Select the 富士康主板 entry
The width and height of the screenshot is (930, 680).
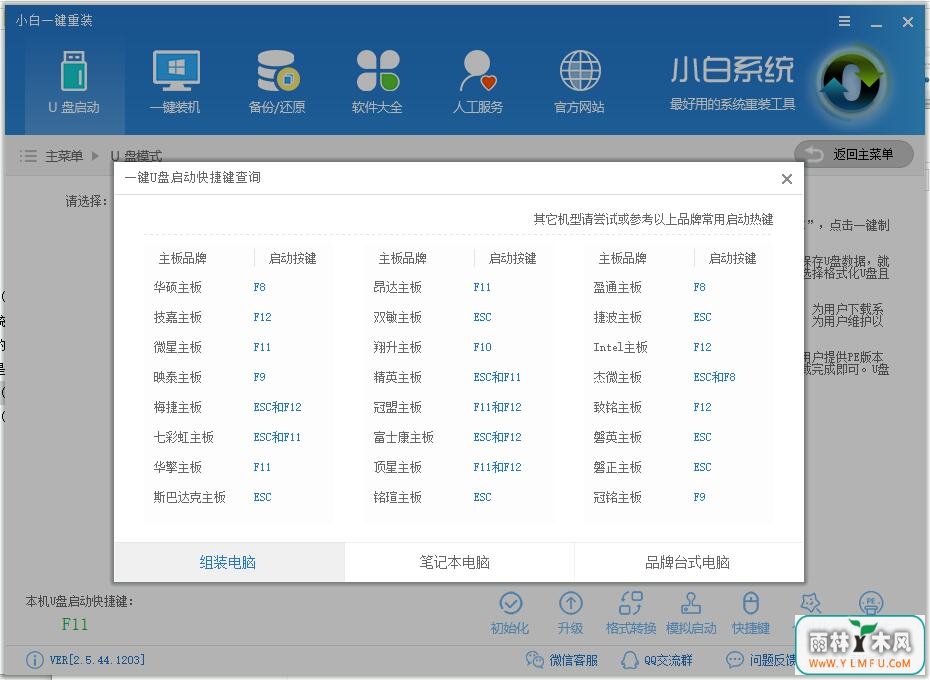tap(403, 437)
